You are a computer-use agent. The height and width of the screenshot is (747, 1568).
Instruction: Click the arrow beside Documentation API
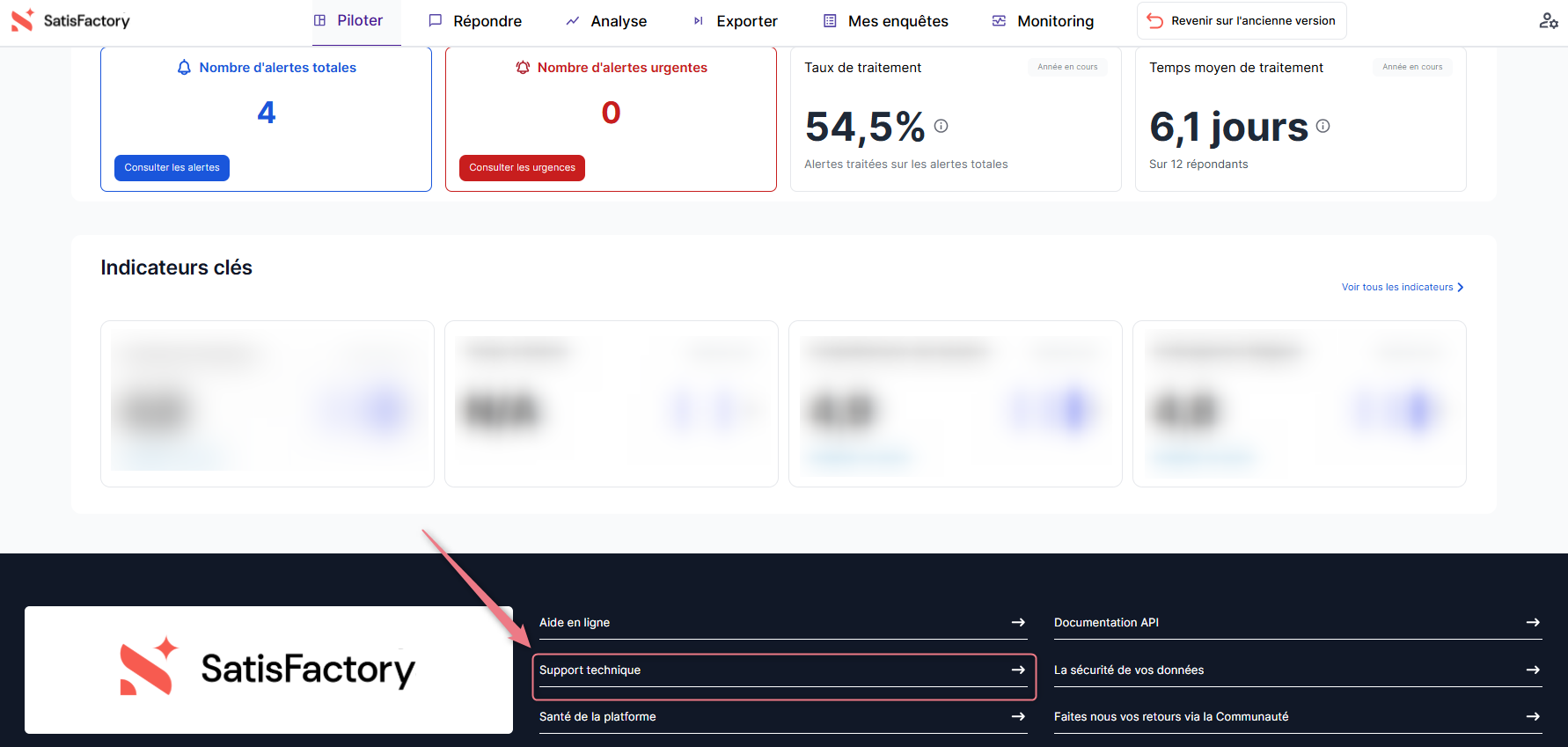[1533, 622]
